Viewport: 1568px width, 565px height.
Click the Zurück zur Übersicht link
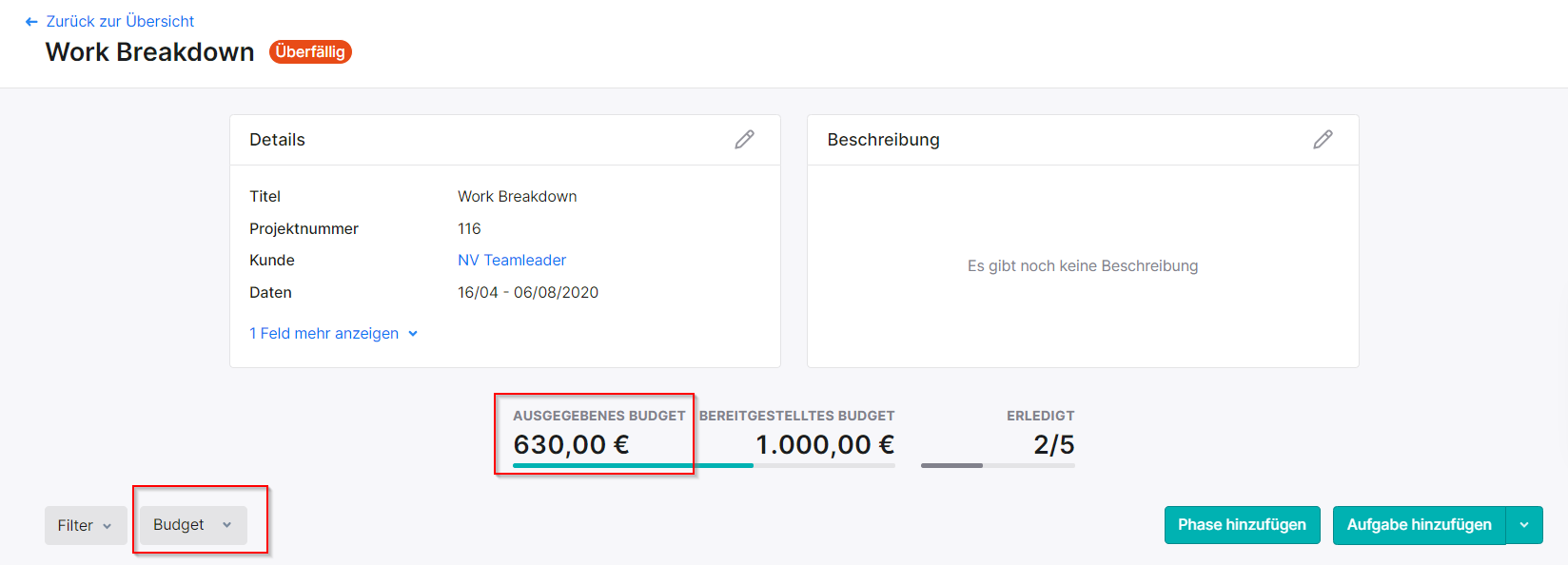click(120, 21)
